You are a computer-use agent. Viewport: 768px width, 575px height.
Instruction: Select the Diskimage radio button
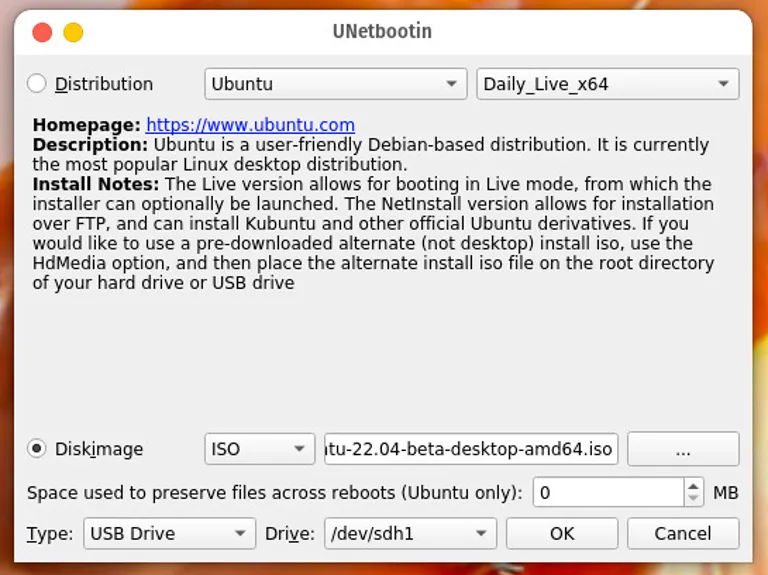pyautogui.click(x=37, y=449)
